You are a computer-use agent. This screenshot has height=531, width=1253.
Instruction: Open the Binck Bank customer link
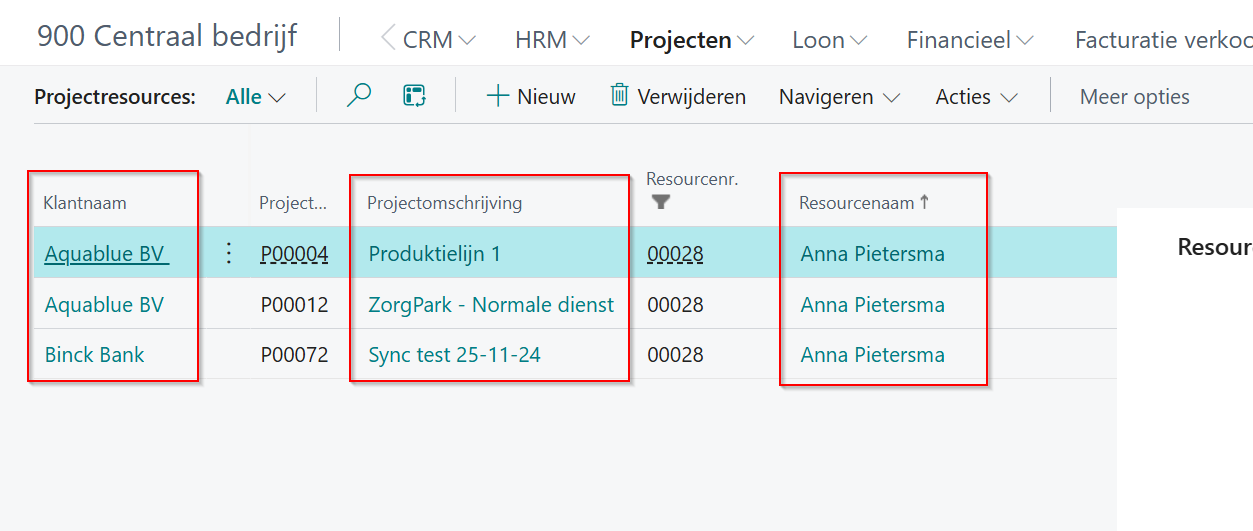tap(94, 355)
